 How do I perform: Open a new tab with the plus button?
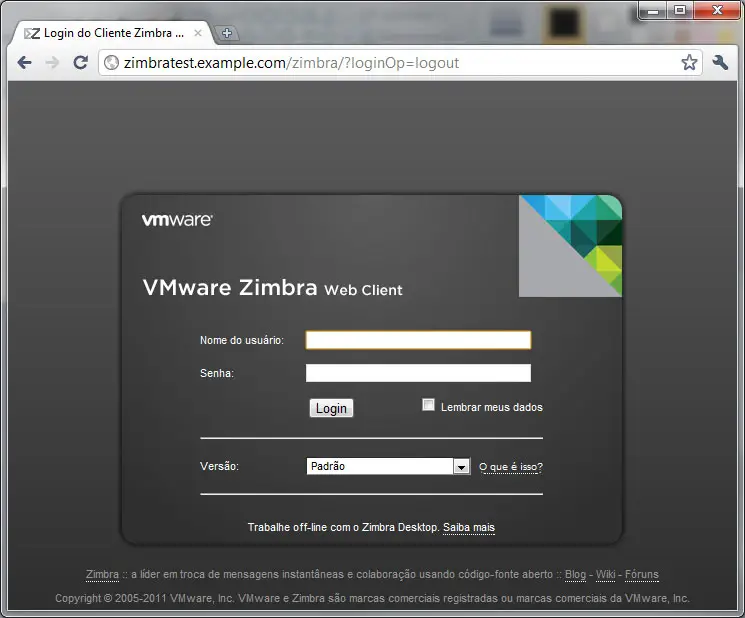click(x=227, y=33)
